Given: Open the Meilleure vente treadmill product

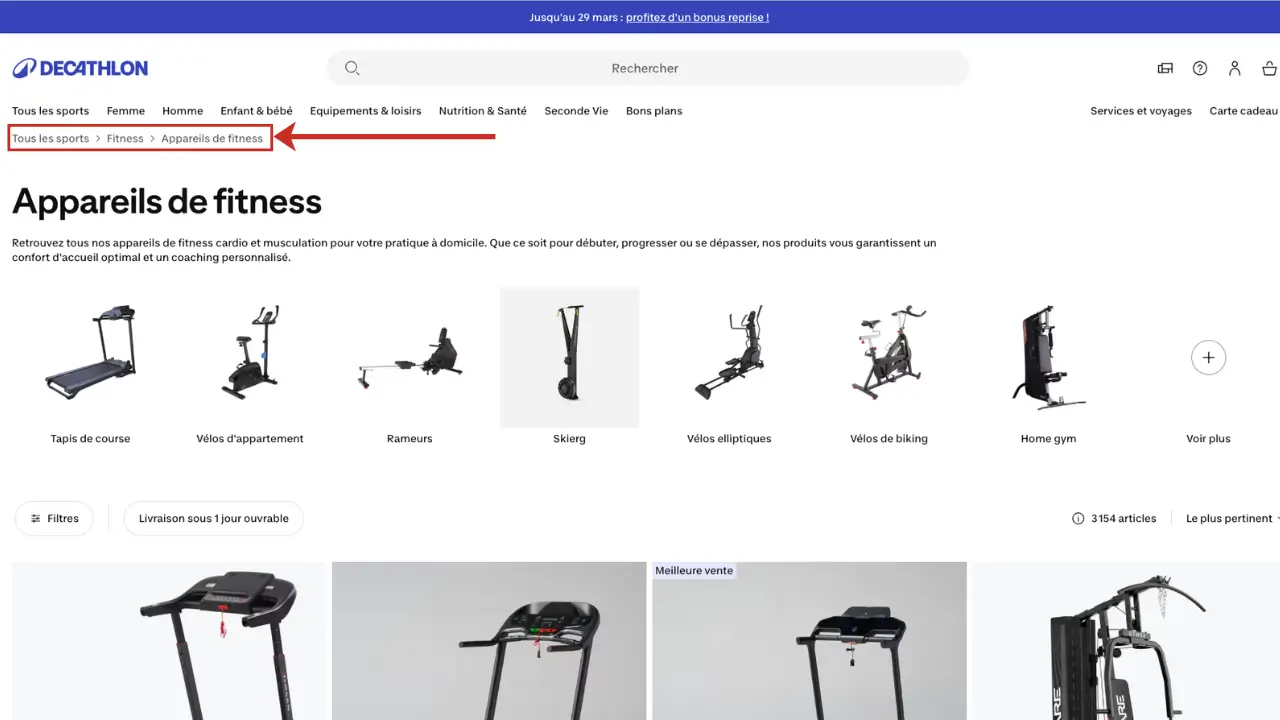Looking at the screenshot, I should point(809,641).
